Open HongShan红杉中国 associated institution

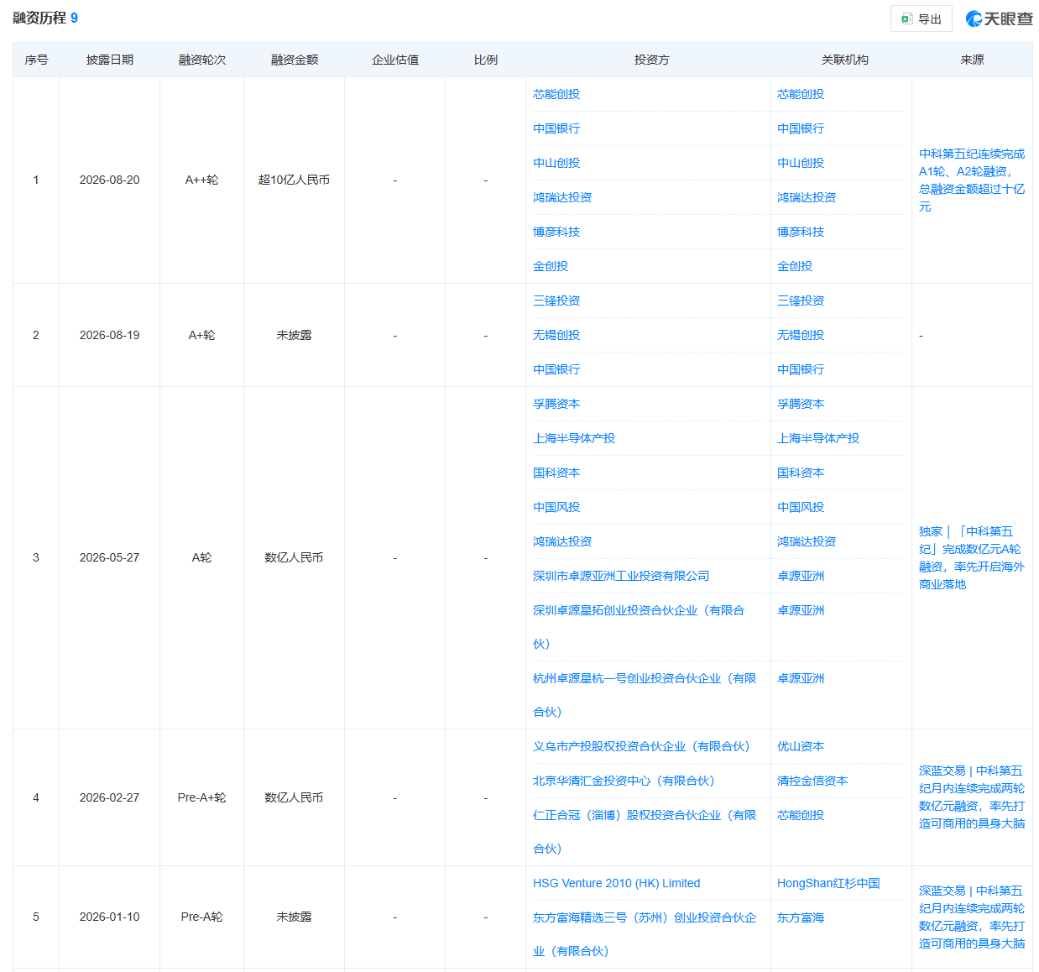click(828, 883)
